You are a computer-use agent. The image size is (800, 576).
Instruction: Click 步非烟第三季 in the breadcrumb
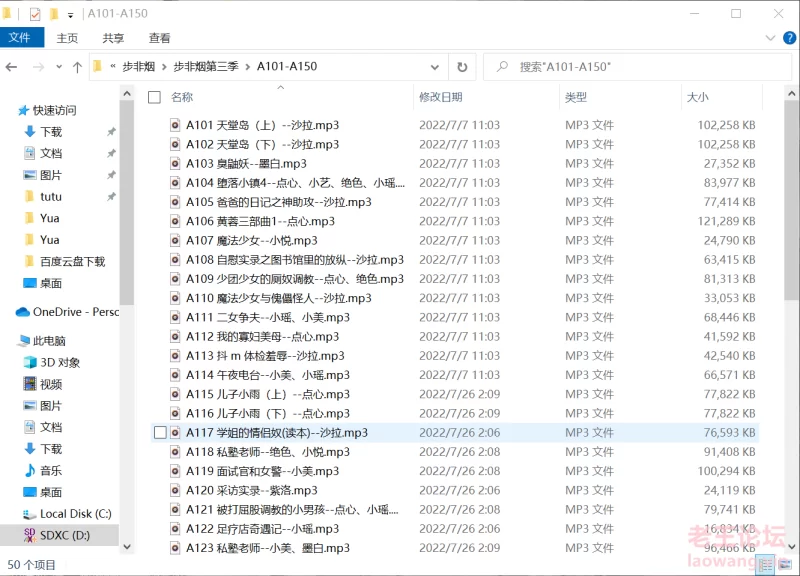[x=206, y=67]
